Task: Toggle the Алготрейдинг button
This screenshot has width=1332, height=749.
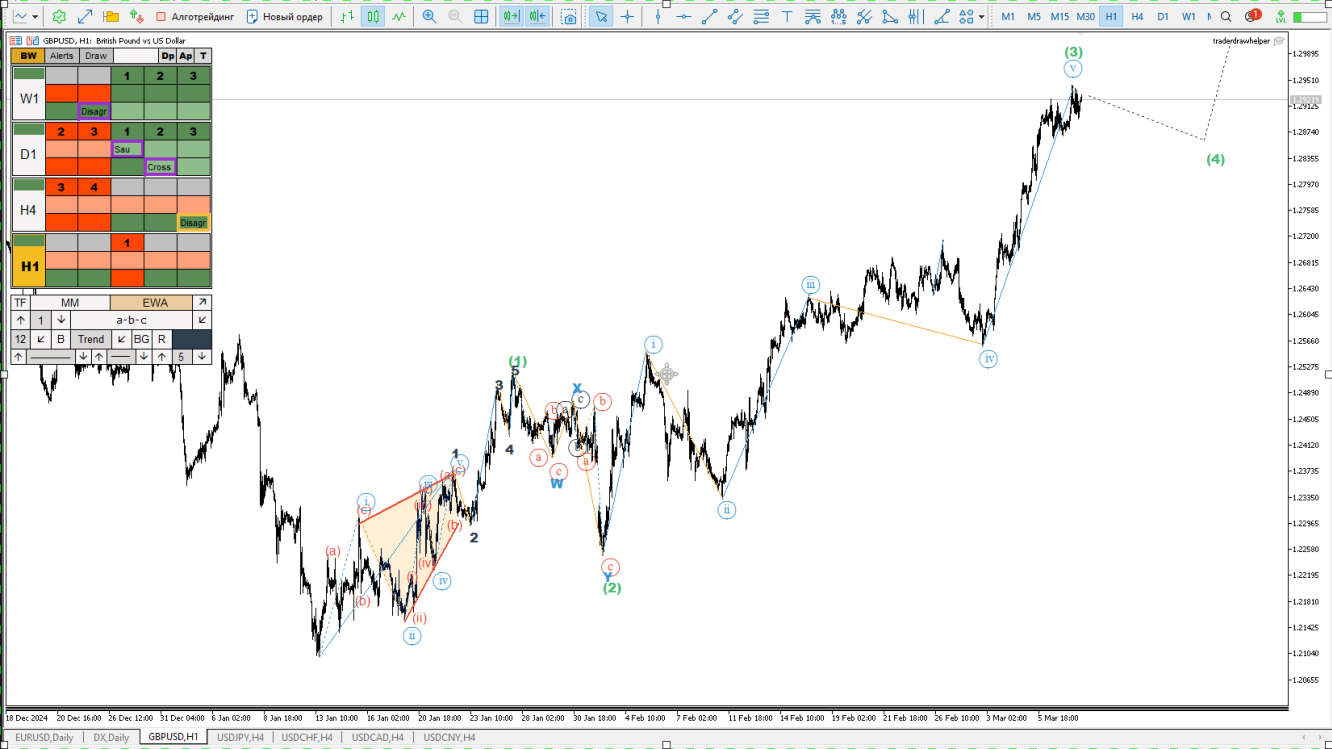Action: pyautogui.click(x=196, y=17)
